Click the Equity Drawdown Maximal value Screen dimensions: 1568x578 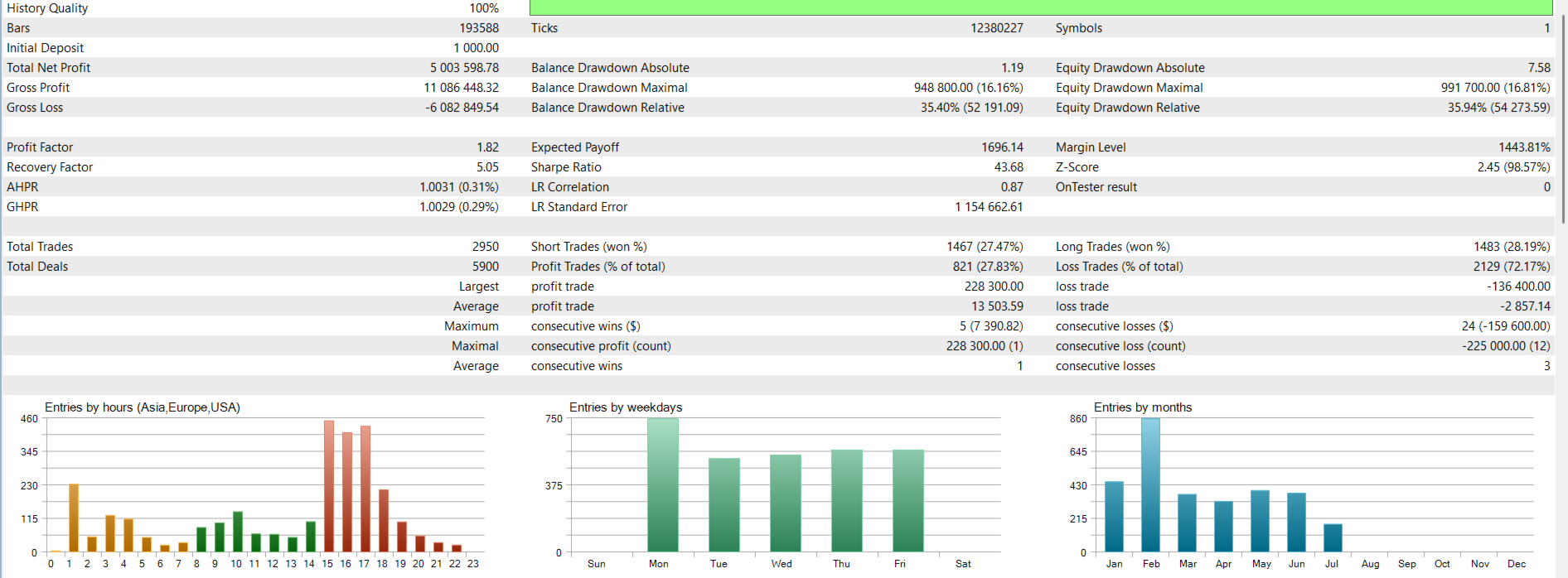click(1495, 88)
